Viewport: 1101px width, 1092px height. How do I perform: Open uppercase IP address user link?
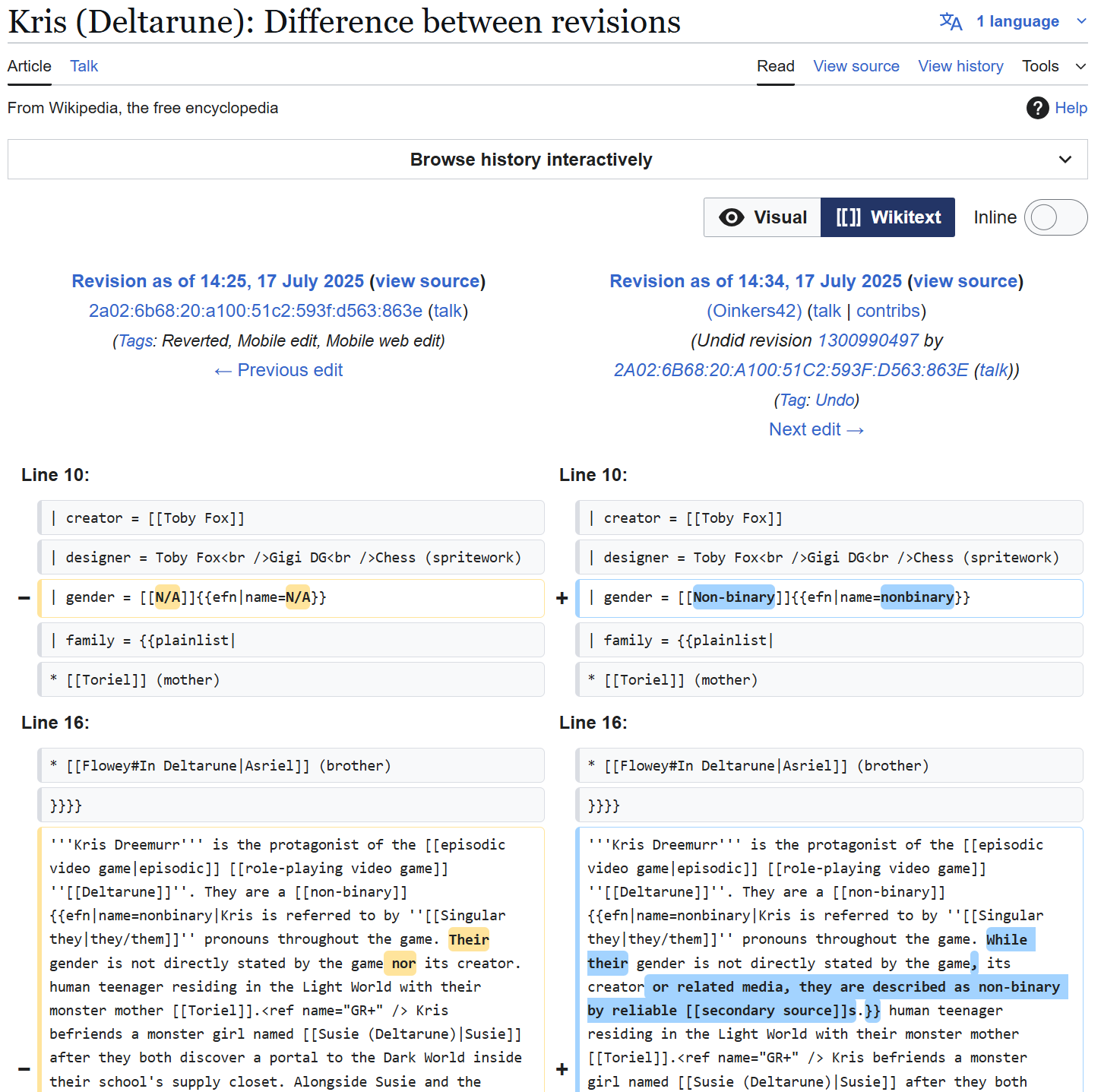pos(791,370)
